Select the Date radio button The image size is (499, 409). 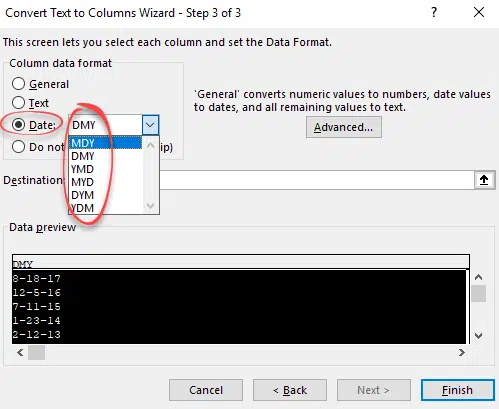pyautogui.click(x=18, y=125)
